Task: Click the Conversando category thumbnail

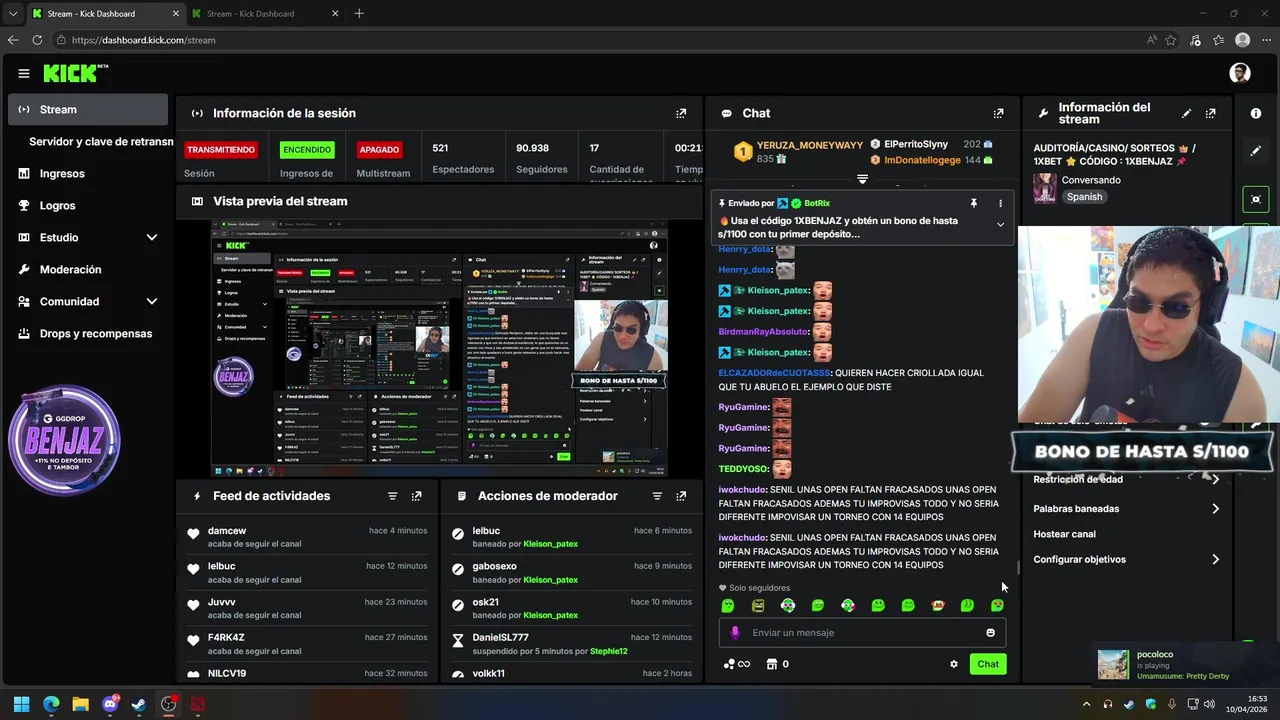Action: point(1045,188)
